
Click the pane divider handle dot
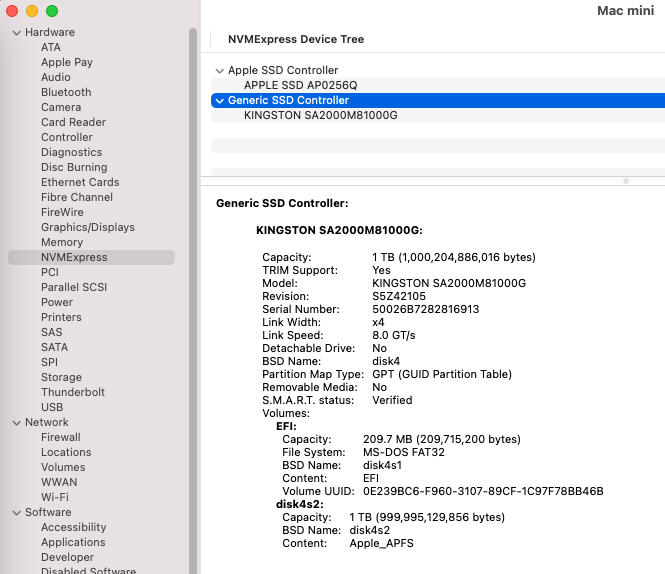click(x=626, y=181)
